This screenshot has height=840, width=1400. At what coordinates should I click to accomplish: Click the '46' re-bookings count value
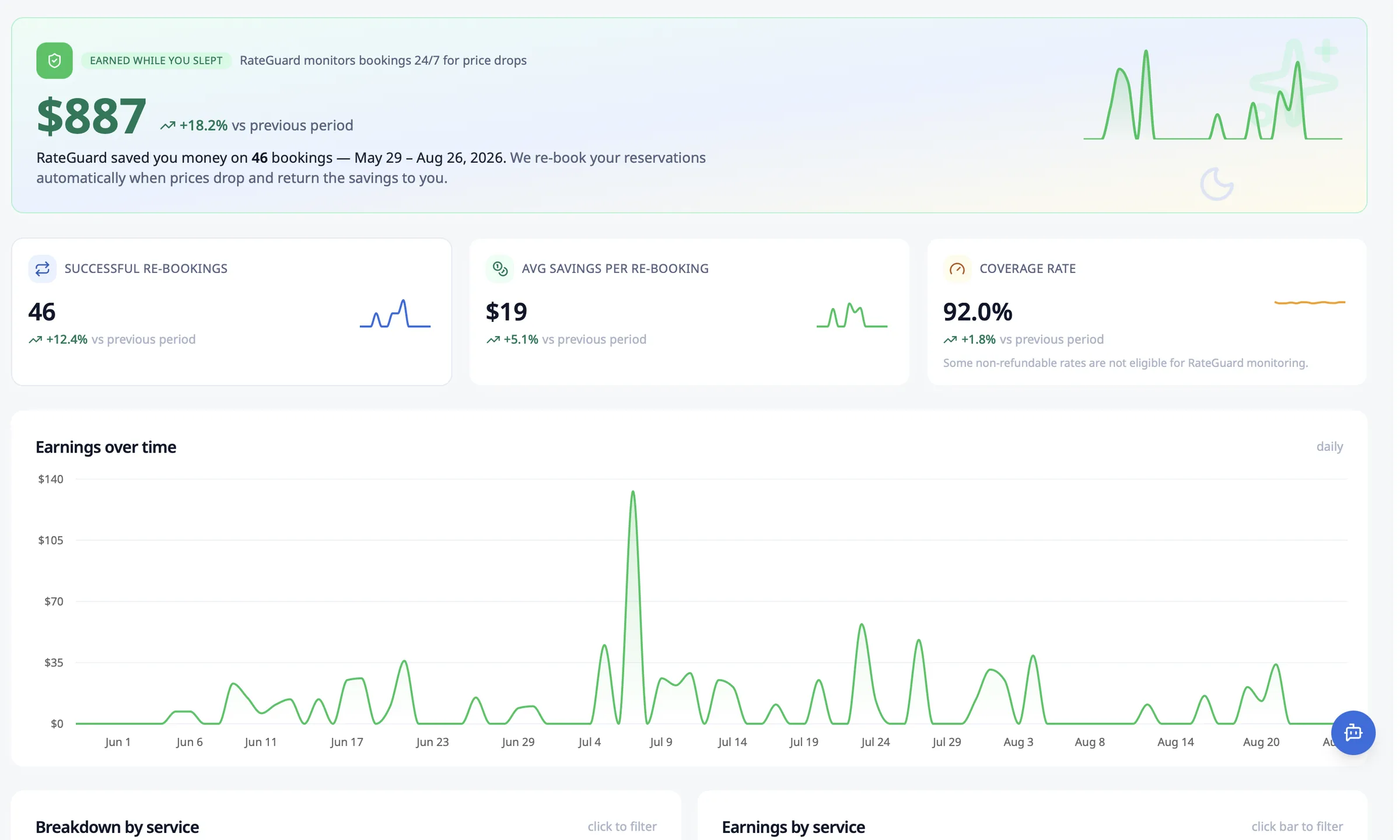click(x=42, y=312)
